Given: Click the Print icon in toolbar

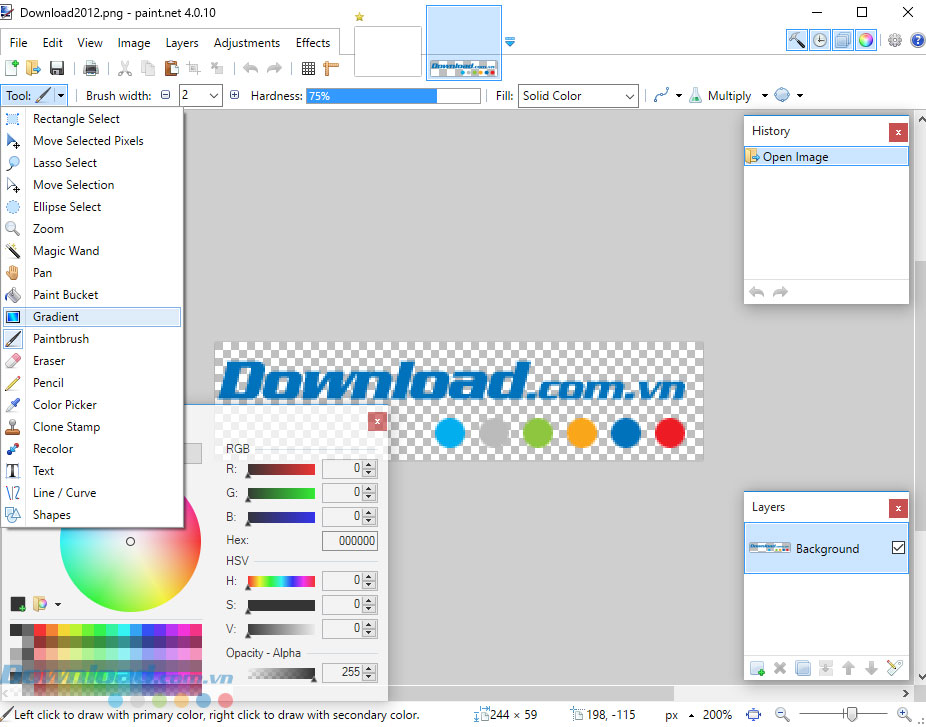Looking at the screenshot, I should [x=90, y=68].
